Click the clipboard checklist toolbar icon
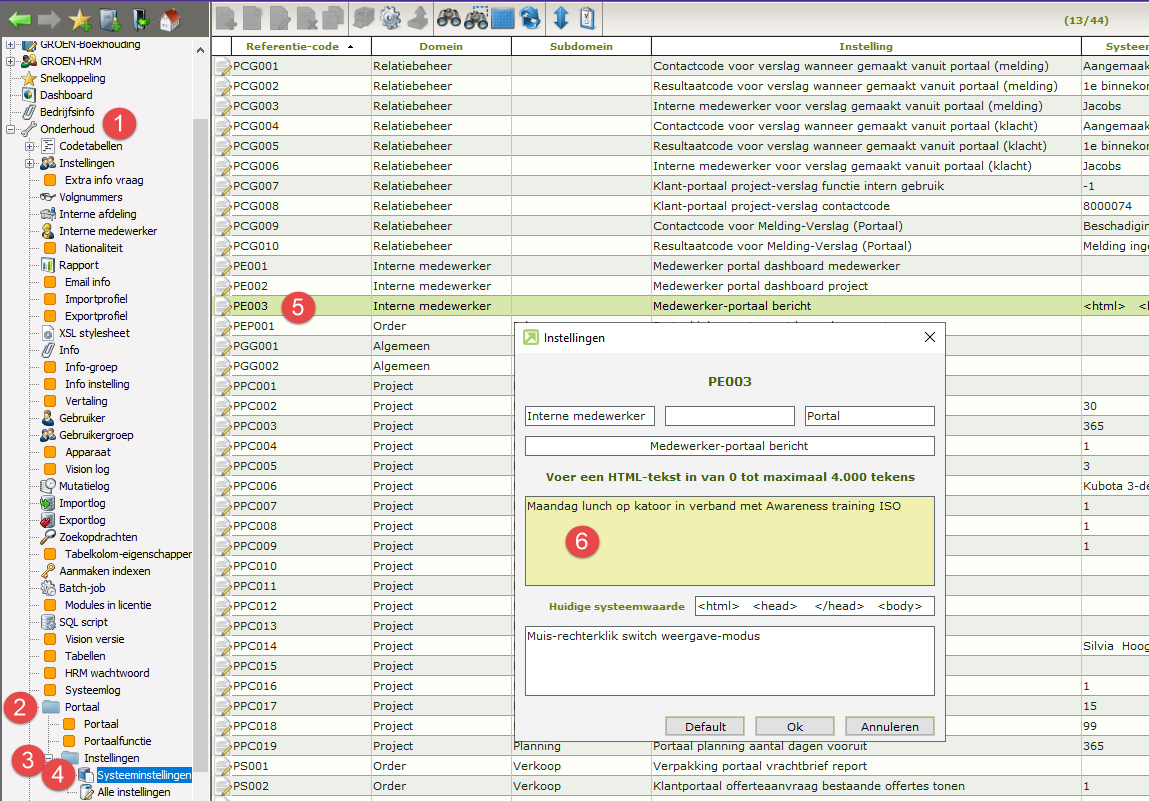 [588, 17]
